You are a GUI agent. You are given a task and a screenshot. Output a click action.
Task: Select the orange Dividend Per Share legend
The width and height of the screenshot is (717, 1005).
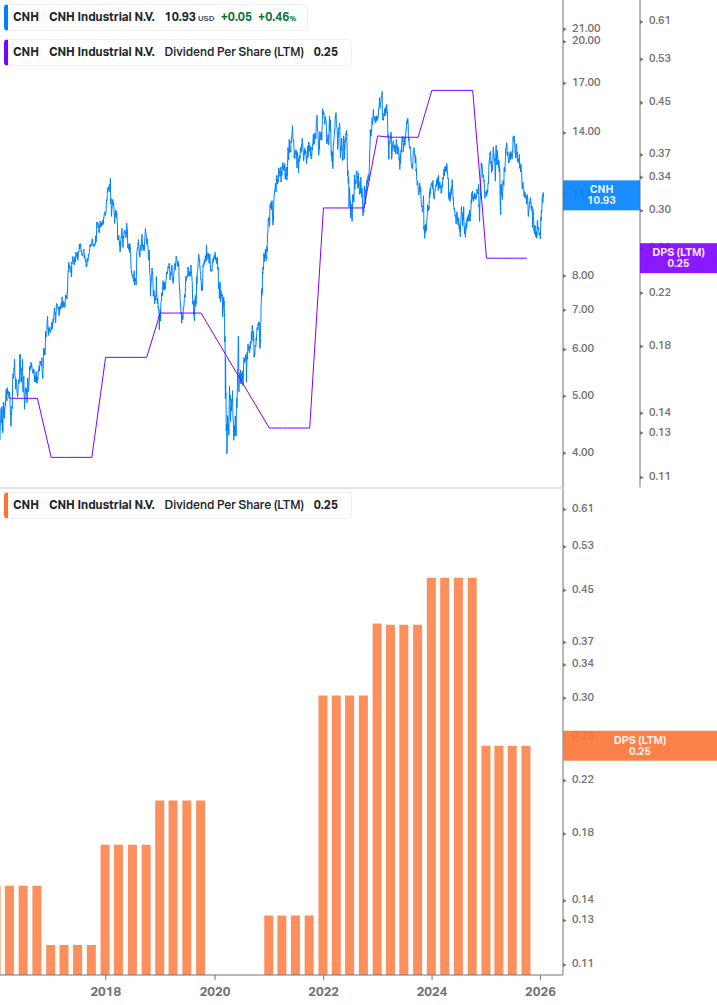177,505
